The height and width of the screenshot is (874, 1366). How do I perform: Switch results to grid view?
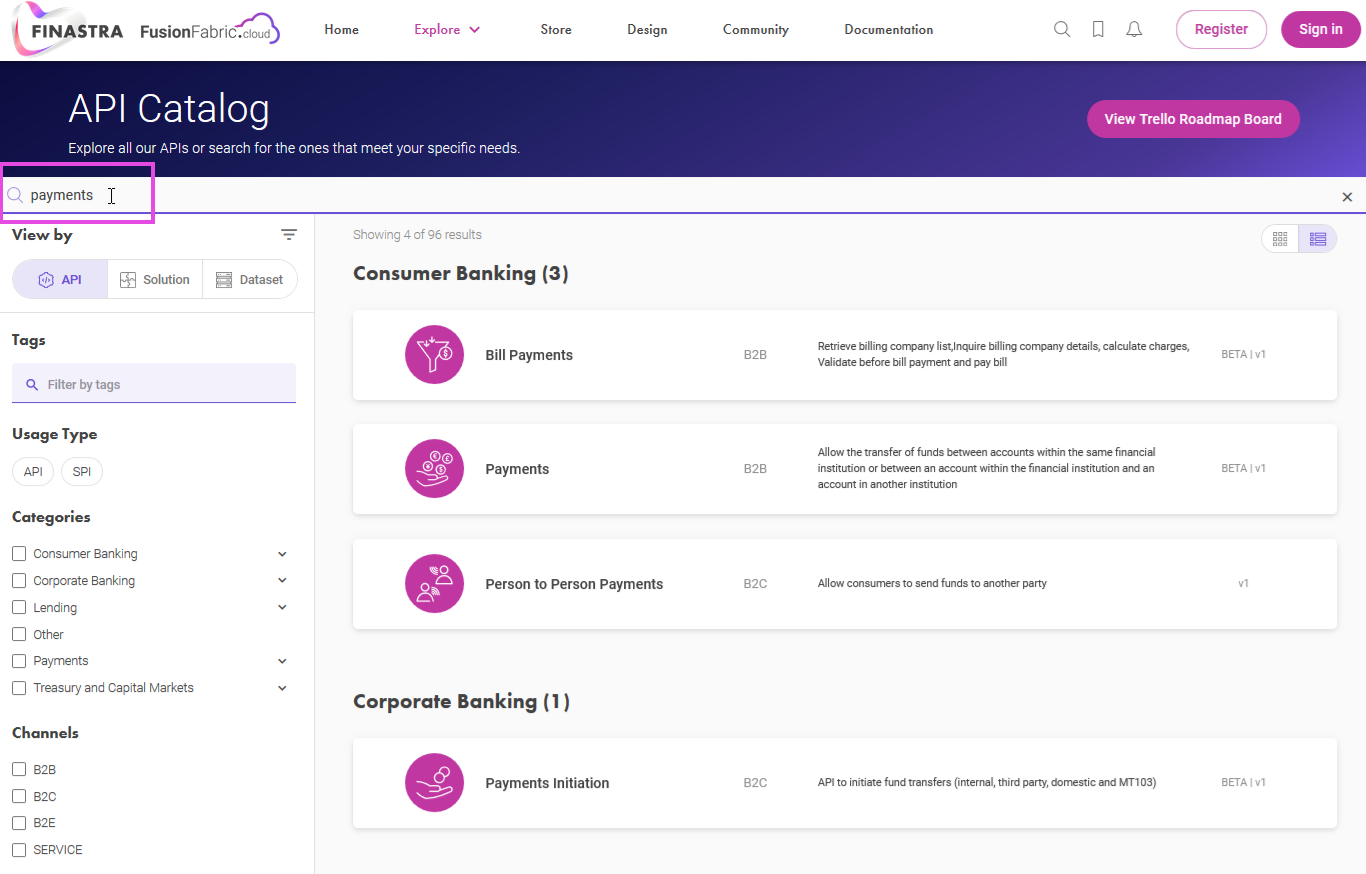(x=1280, y=238)
